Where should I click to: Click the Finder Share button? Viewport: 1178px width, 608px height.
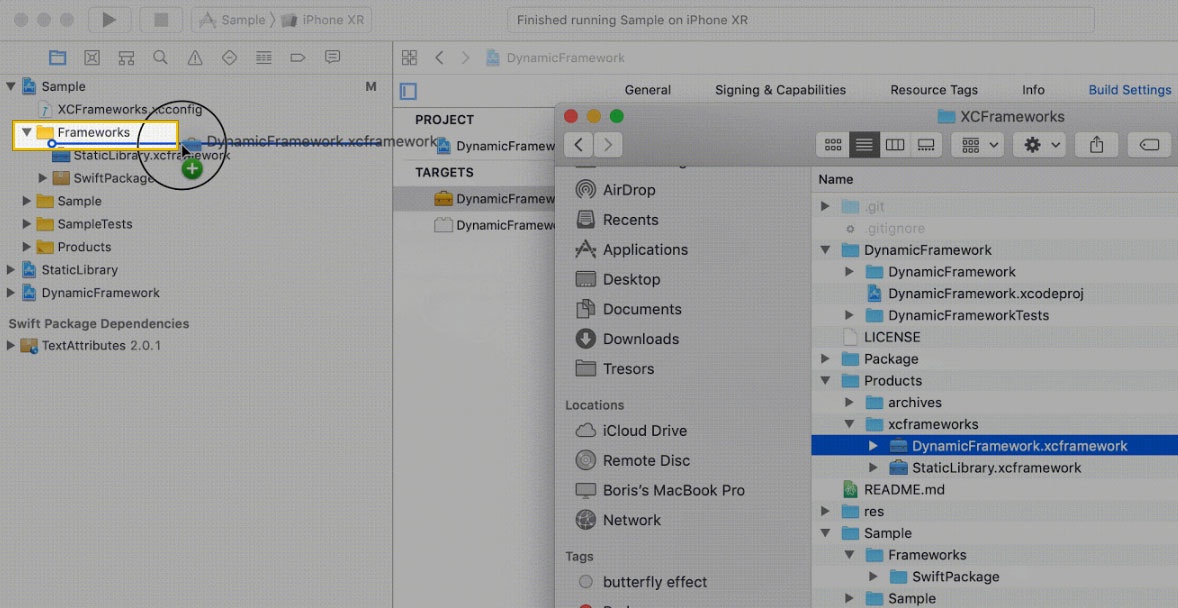point(1096,145)
